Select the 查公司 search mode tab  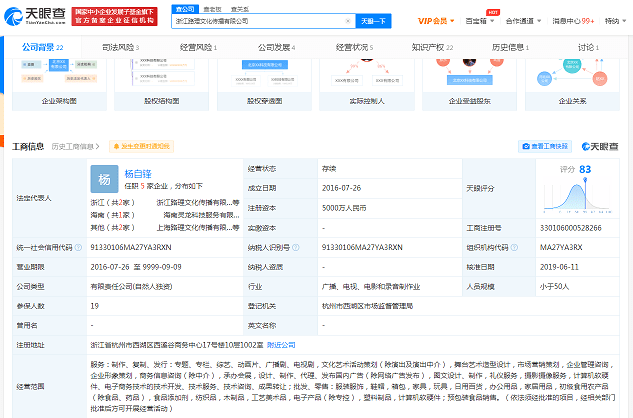click(185, 9)
